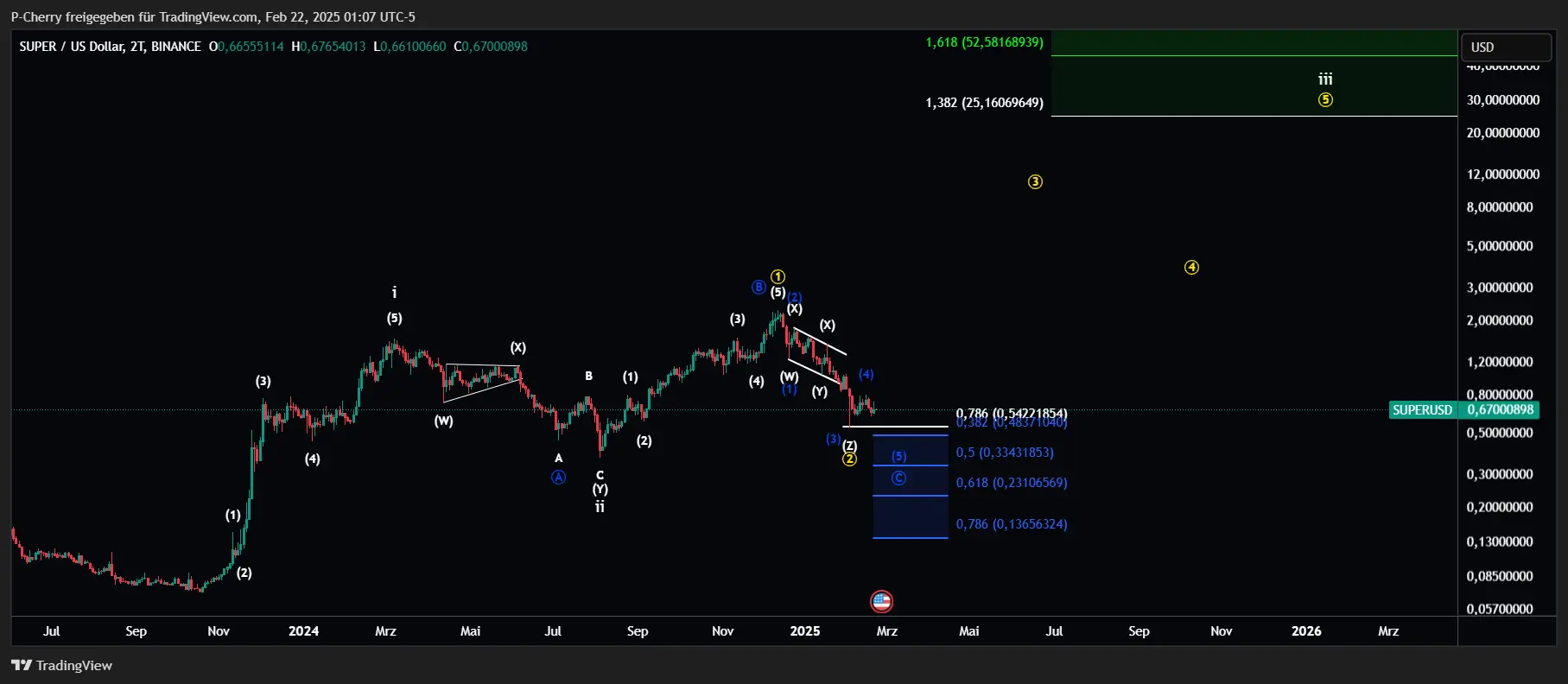Open the US economic event flag icon

click(x=881, y=601)
